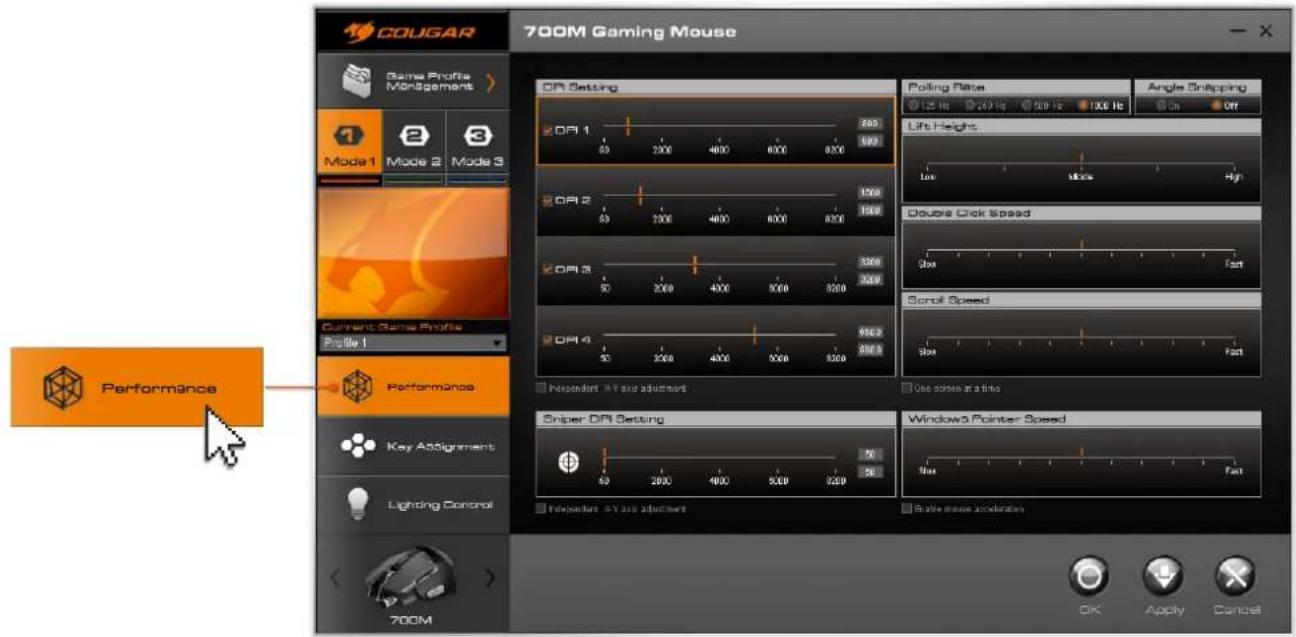Screen dimensions: 1296x637
Task: Turn Angle Snapping On
Action: [x=1161, y=104]
